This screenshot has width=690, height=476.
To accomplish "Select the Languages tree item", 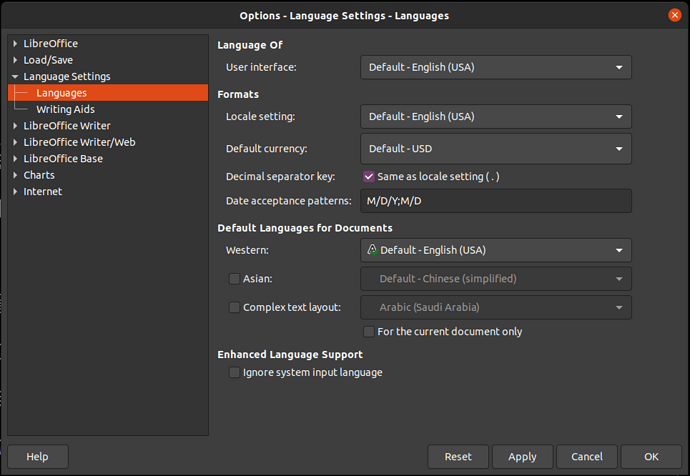I will tap(108, 93).
